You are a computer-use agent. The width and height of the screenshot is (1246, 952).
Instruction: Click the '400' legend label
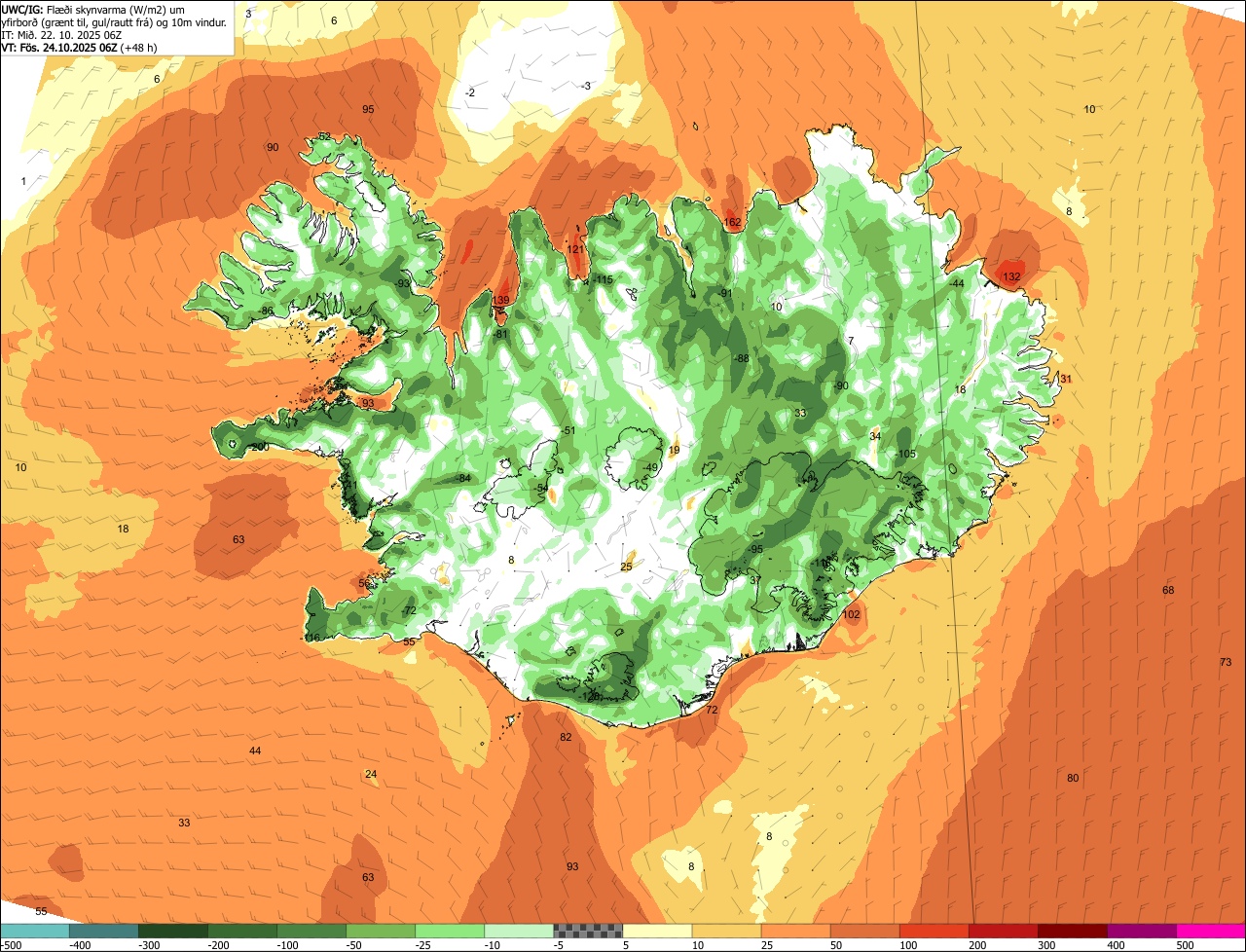1118,945
